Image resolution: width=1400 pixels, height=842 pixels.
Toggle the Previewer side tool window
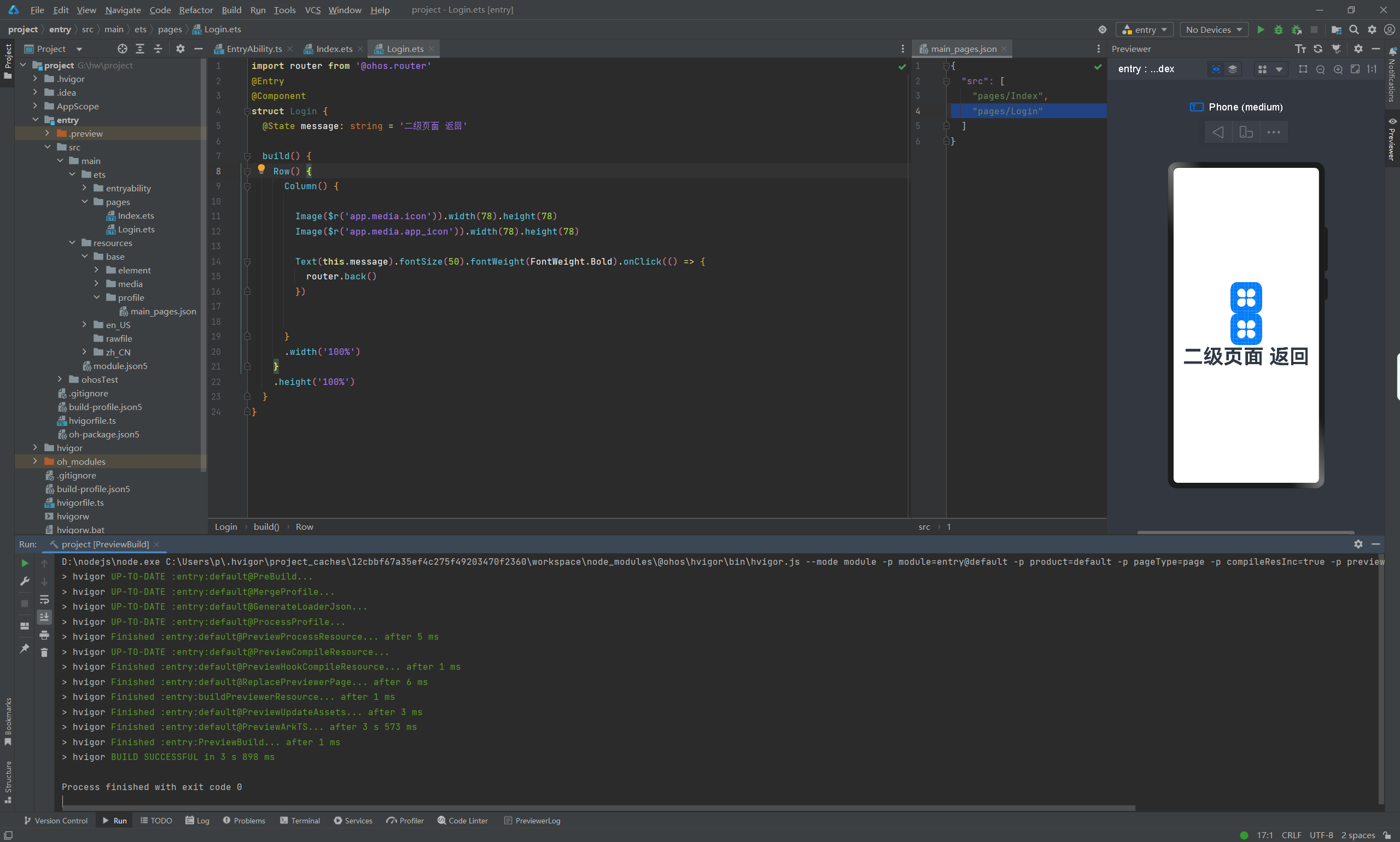coord(1392,139)
